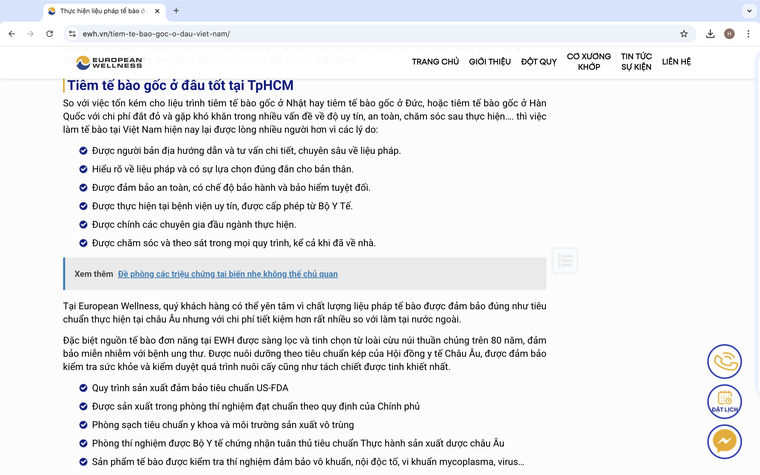The image size is (760, 475).
Task: Open the Đặt lịch booking calendar icon
Action: [724, 402]
